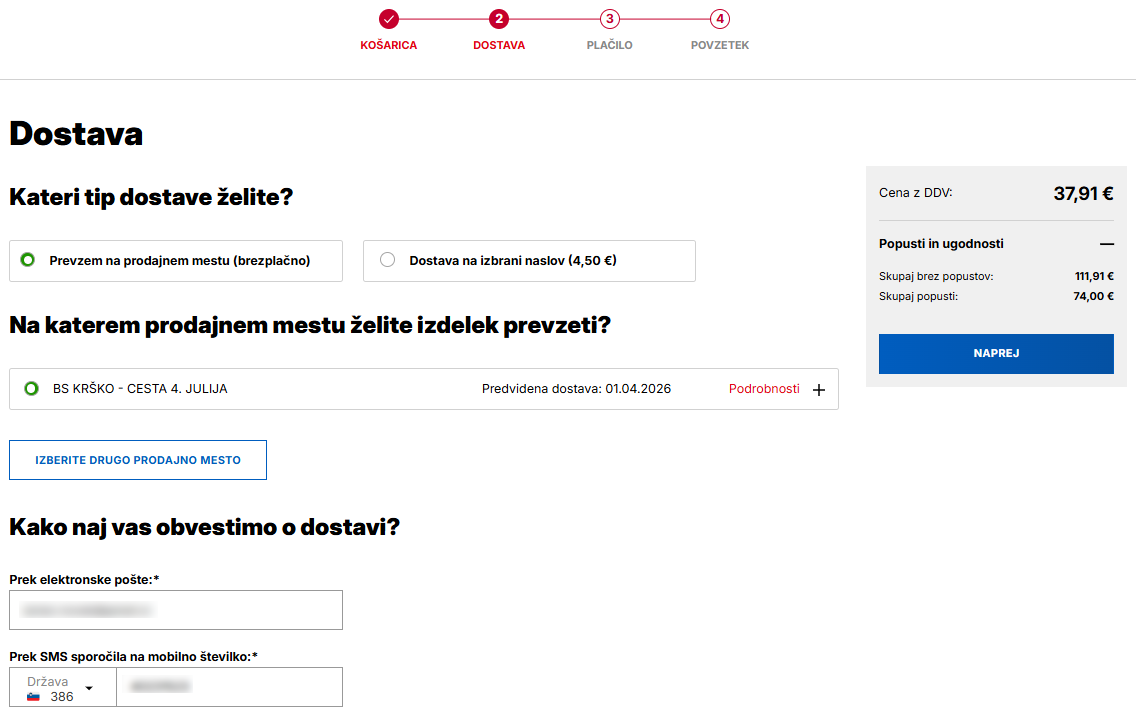Click IZBERITE DRUGO PRODAJNO MESTO
This screenshot has width=1136, height=722.
pyautogui.click(x=137, y=460)
